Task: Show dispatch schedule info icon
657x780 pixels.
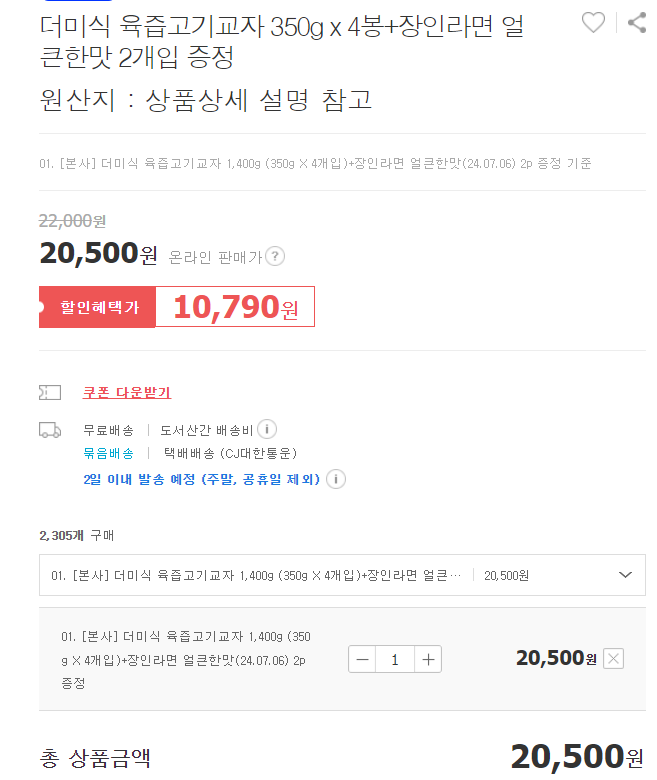Action: (336, 479)
